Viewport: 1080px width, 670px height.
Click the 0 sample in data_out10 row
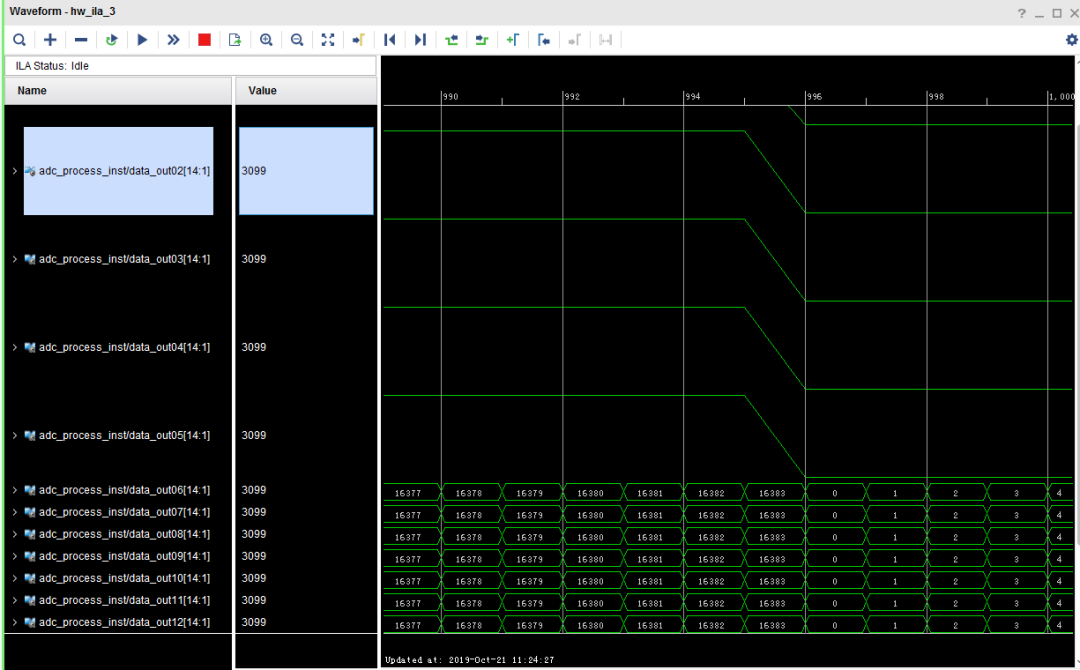point(835,581)
